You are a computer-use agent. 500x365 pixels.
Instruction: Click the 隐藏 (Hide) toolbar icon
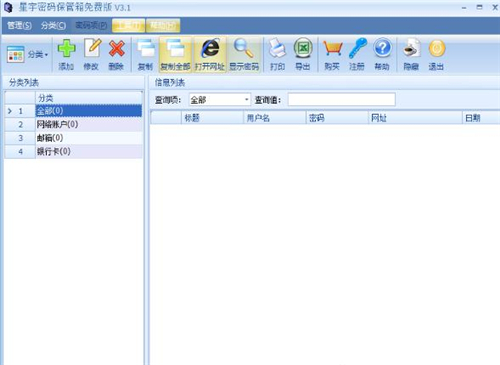point(411,49)
